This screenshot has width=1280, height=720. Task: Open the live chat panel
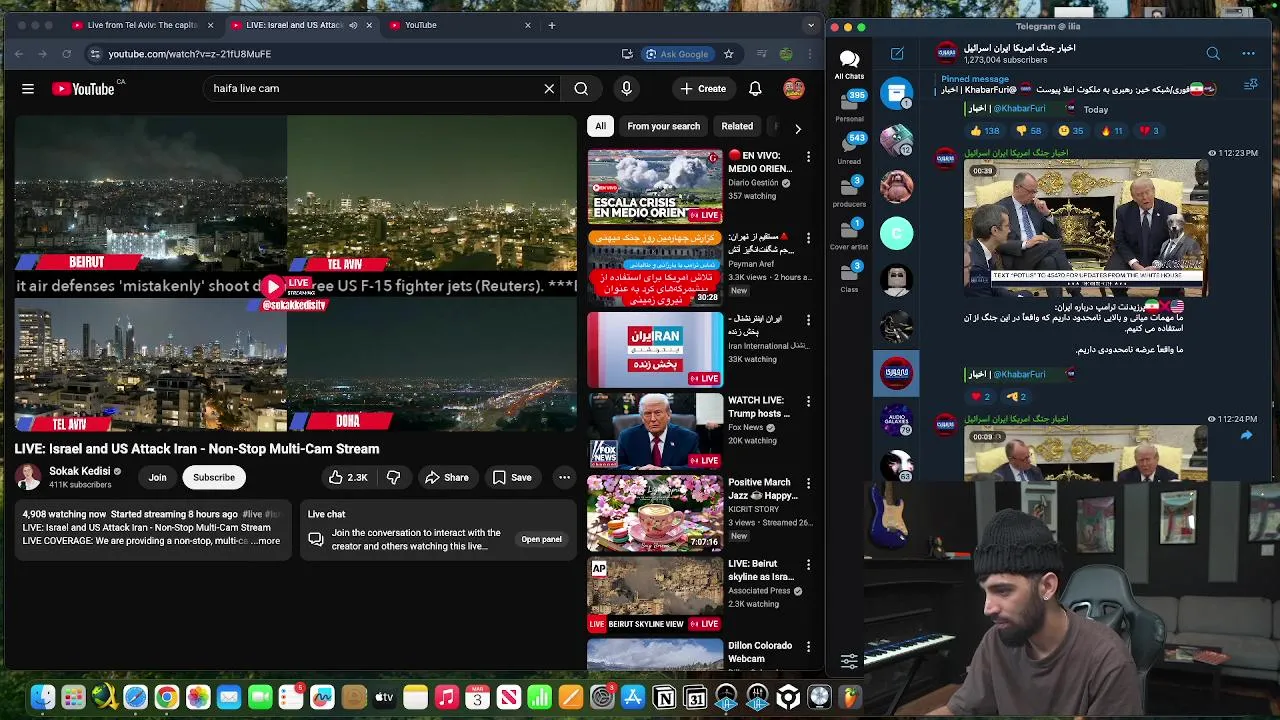pos(541,540)
